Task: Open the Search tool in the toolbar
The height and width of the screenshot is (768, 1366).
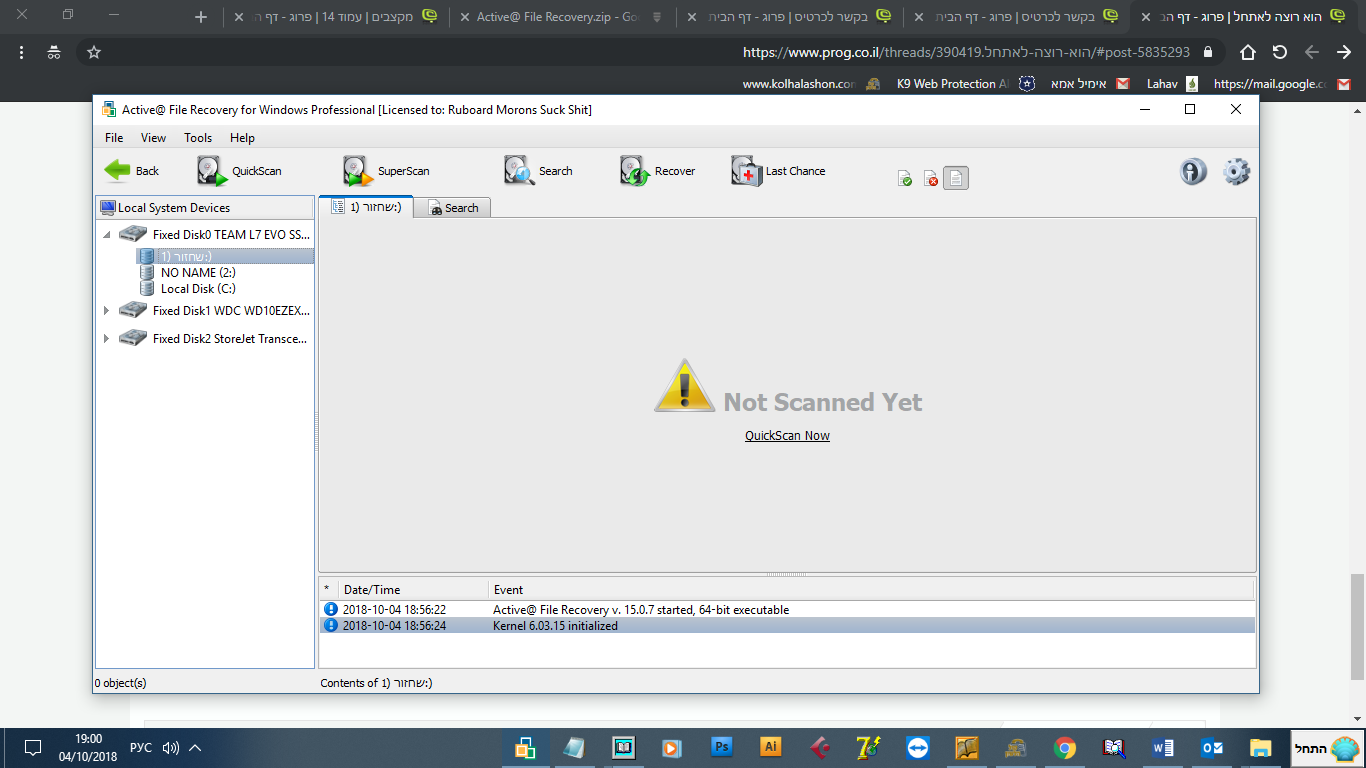Action: [x=538, y=171]
